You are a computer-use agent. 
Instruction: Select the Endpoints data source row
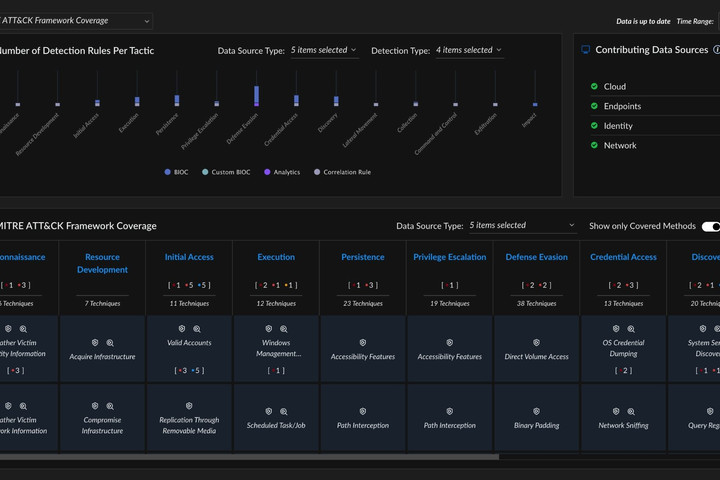[x=655, y=106]
